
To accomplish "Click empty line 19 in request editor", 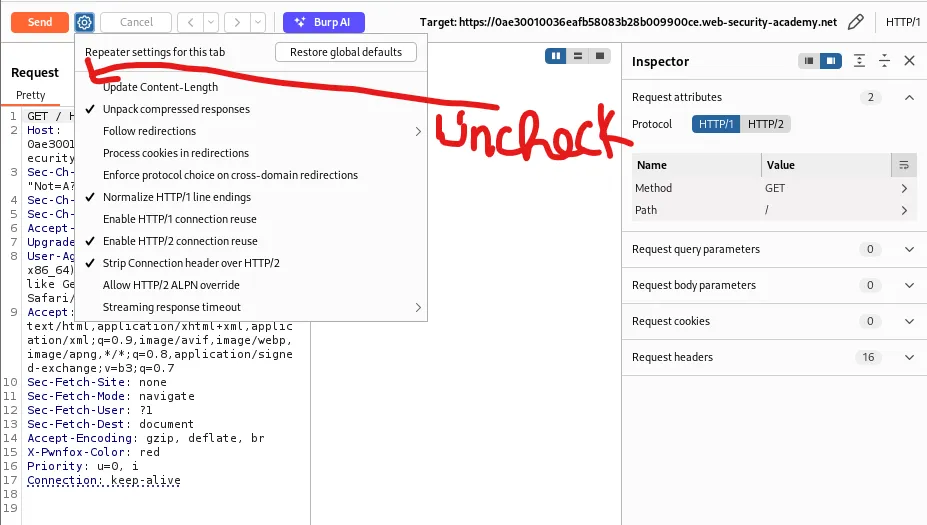I will pos(166,508).
